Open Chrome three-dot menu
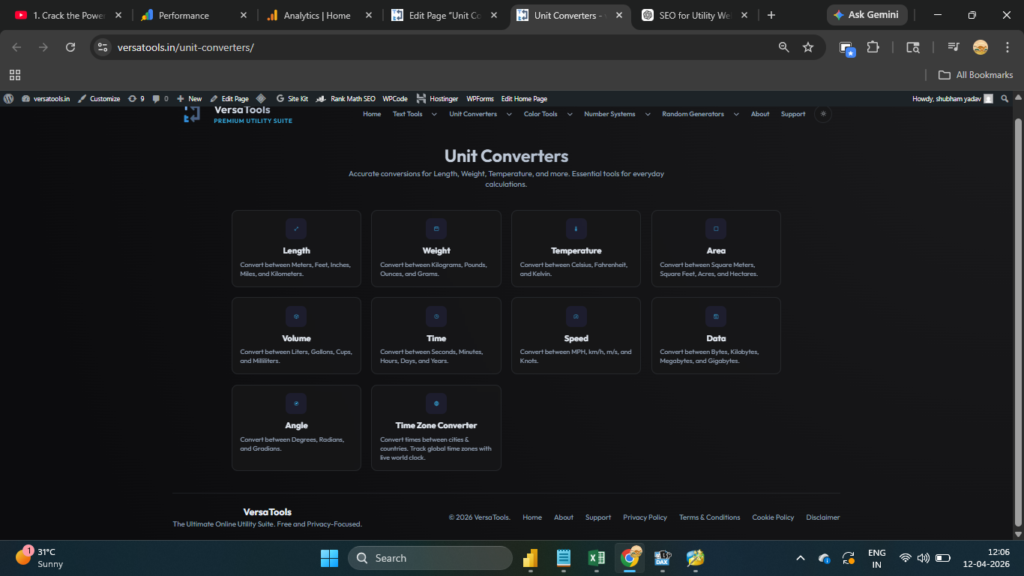The width and height of the screenshot is (1024, 576). 1008,47
